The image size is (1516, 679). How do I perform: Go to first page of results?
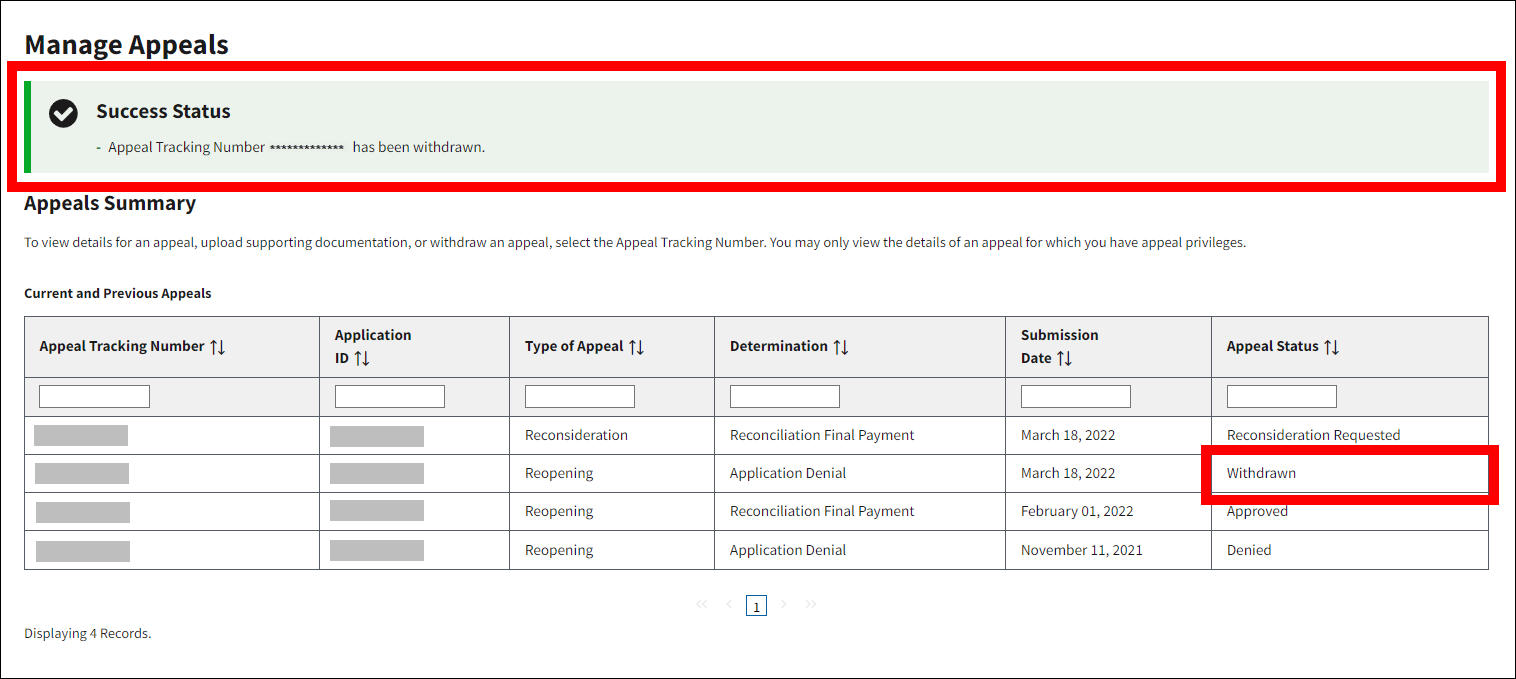701,605
